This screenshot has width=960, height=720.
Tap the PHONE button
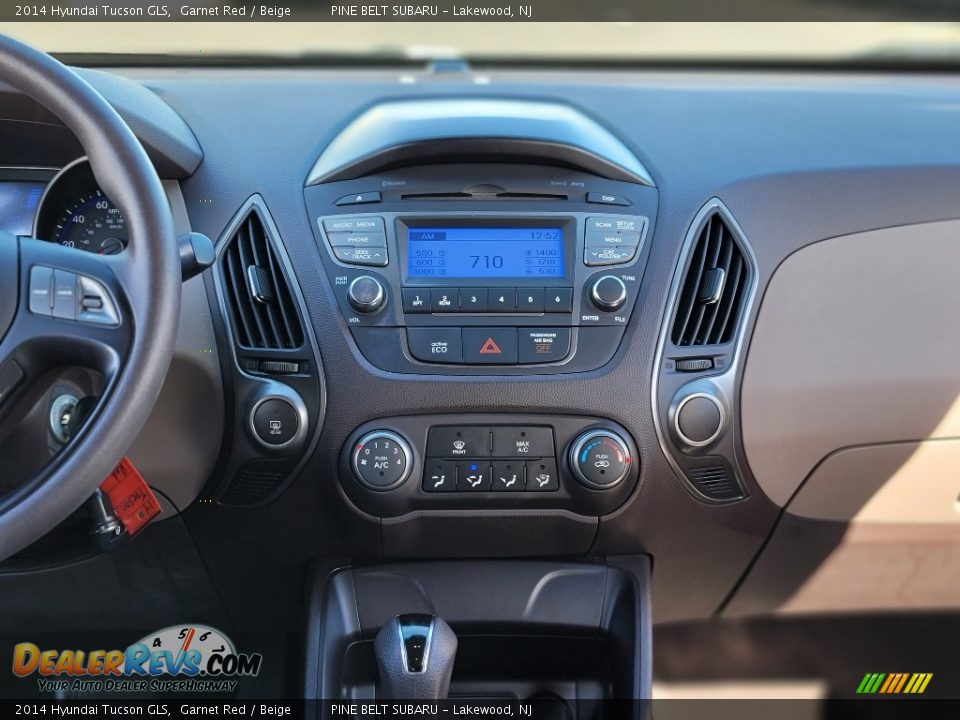[357, 239]
